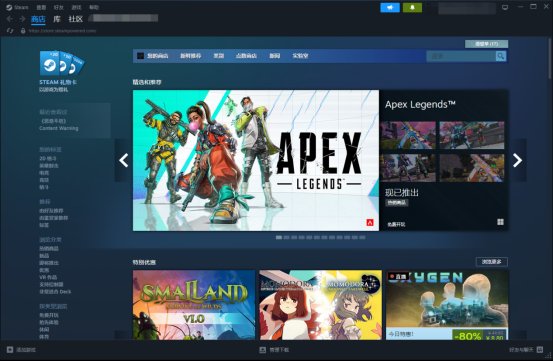Click the STEAM 礼物卡 label
This screenshot has height=361, width=553.
coord(58,82)
